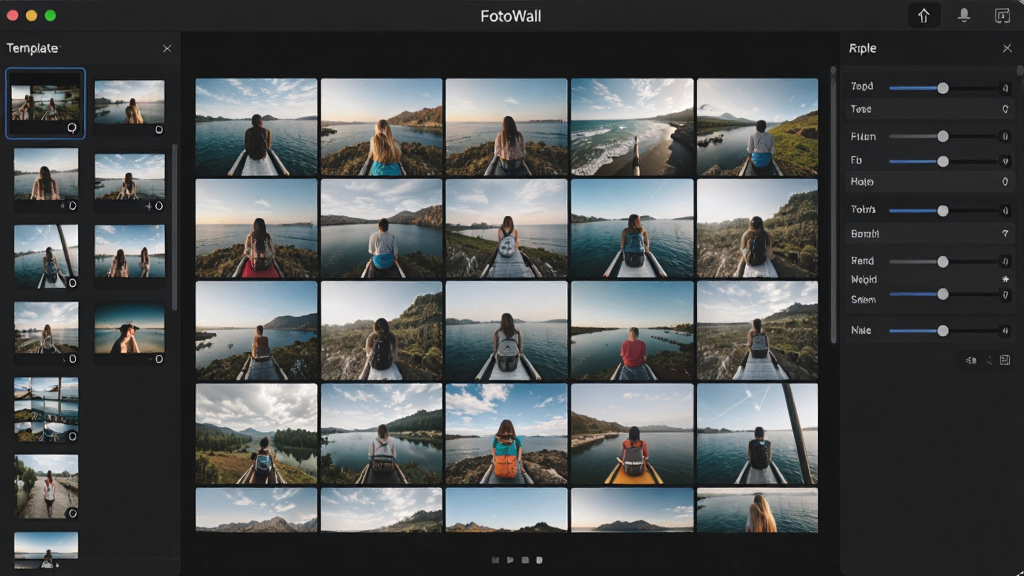Choose the multi-photo grid template thumbnail
This screenshot has height=576, width=1024.
tap(46, 409)
